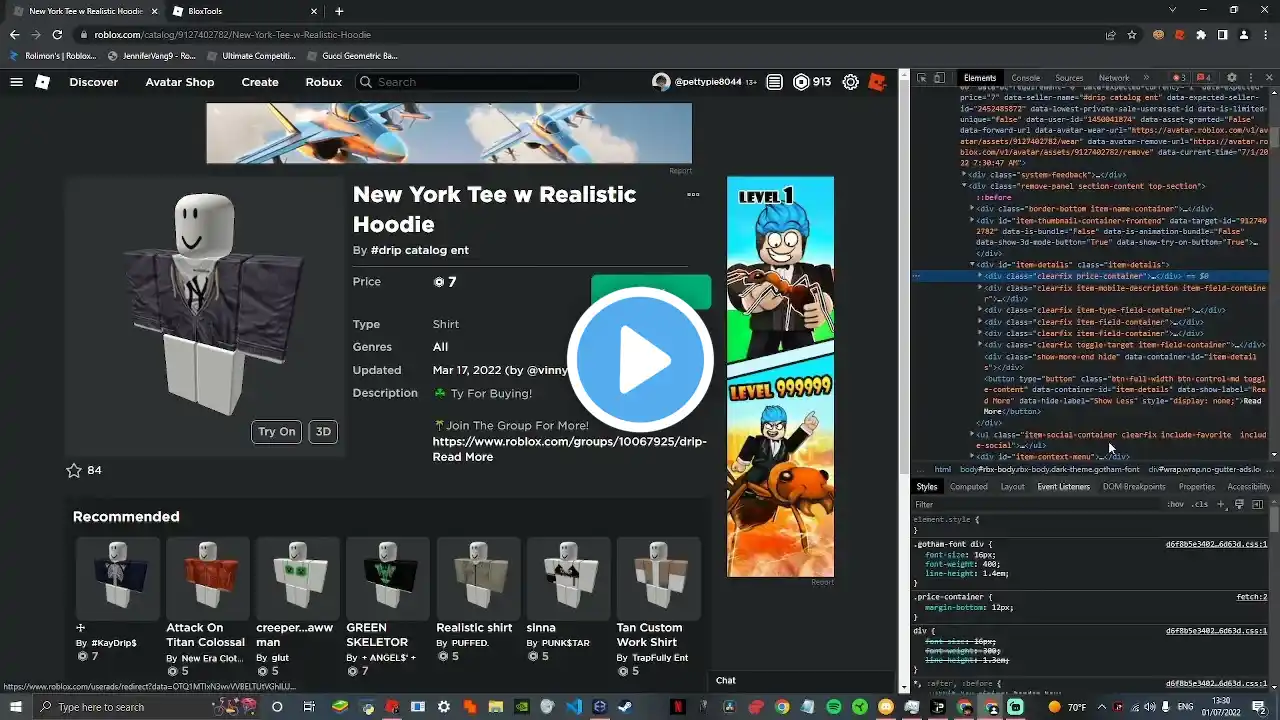
Task: Expand the system-feedback div node
Action: (x=964, y=175)
